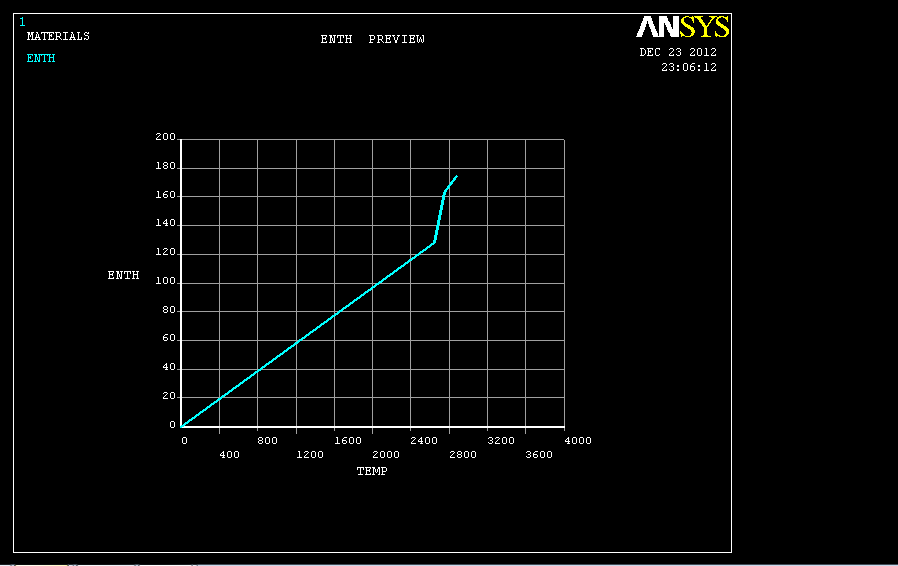Image resolution: width=898 pixels, height=566 pixels.
Task: Click the white ENTH vertical axis title
Action: (x=123, y=275)
